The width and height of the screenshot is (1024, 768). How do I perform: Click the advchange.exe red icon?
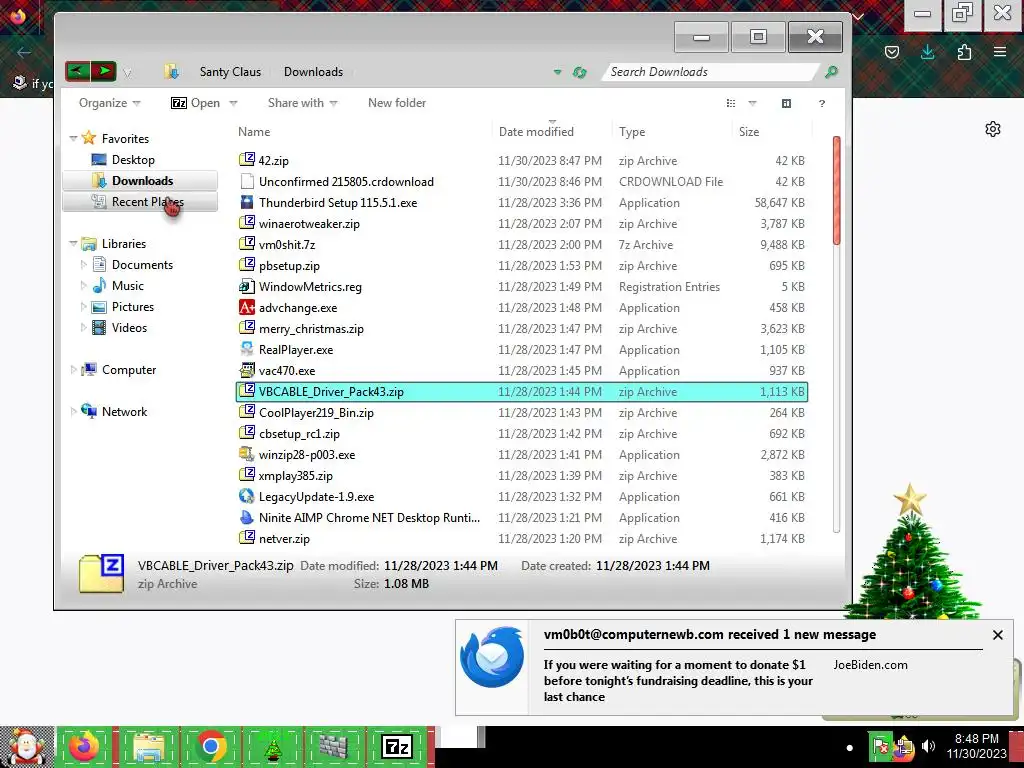coord(247,307)
